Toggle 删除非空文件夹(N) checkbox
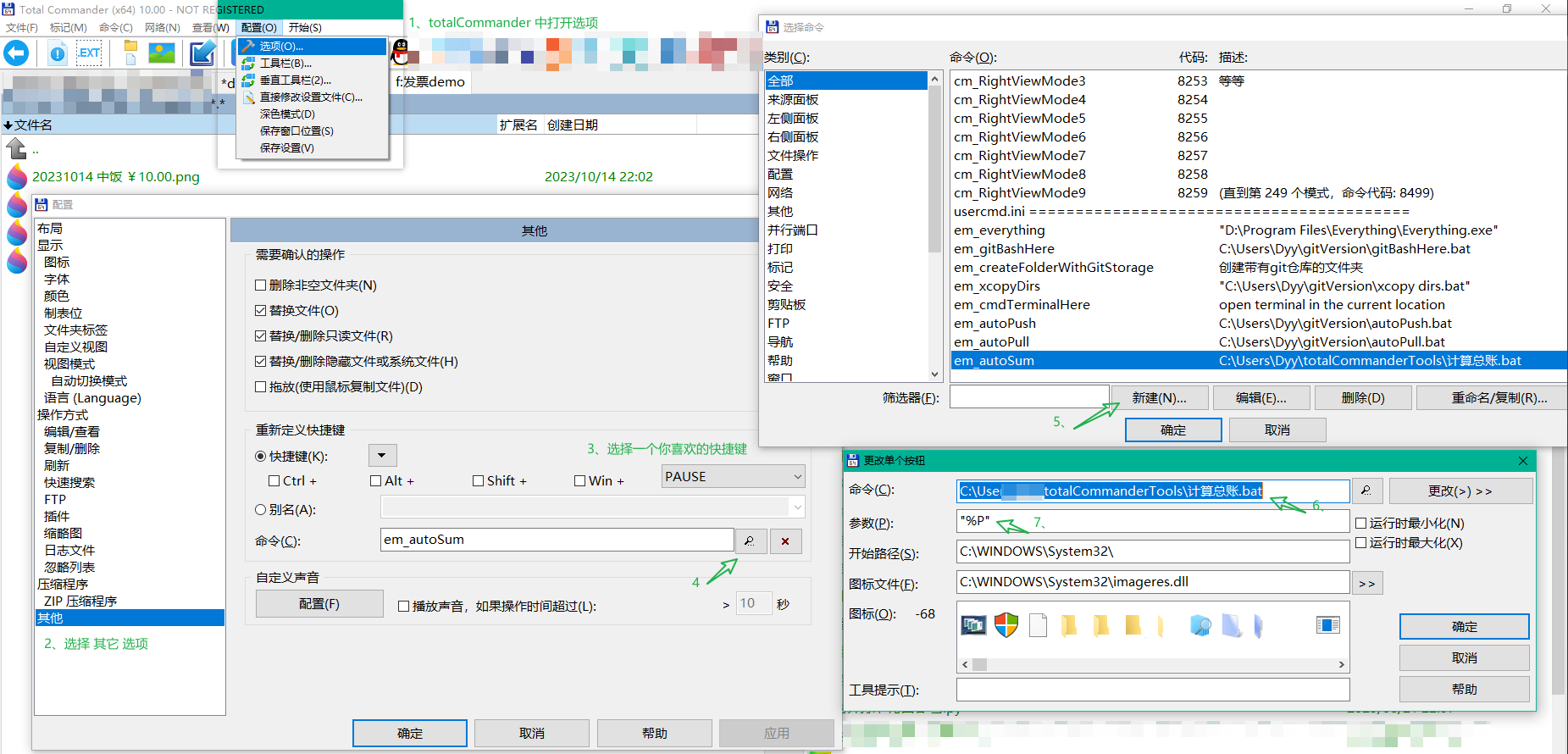 [261, 286]
